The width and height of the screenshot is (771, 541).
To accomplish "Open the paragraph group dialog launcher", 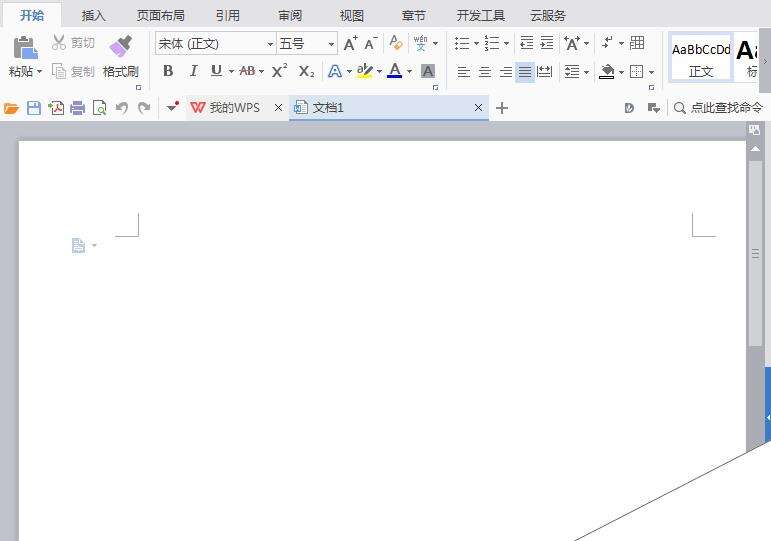I will pyautogui.click(x=651, y=88).
